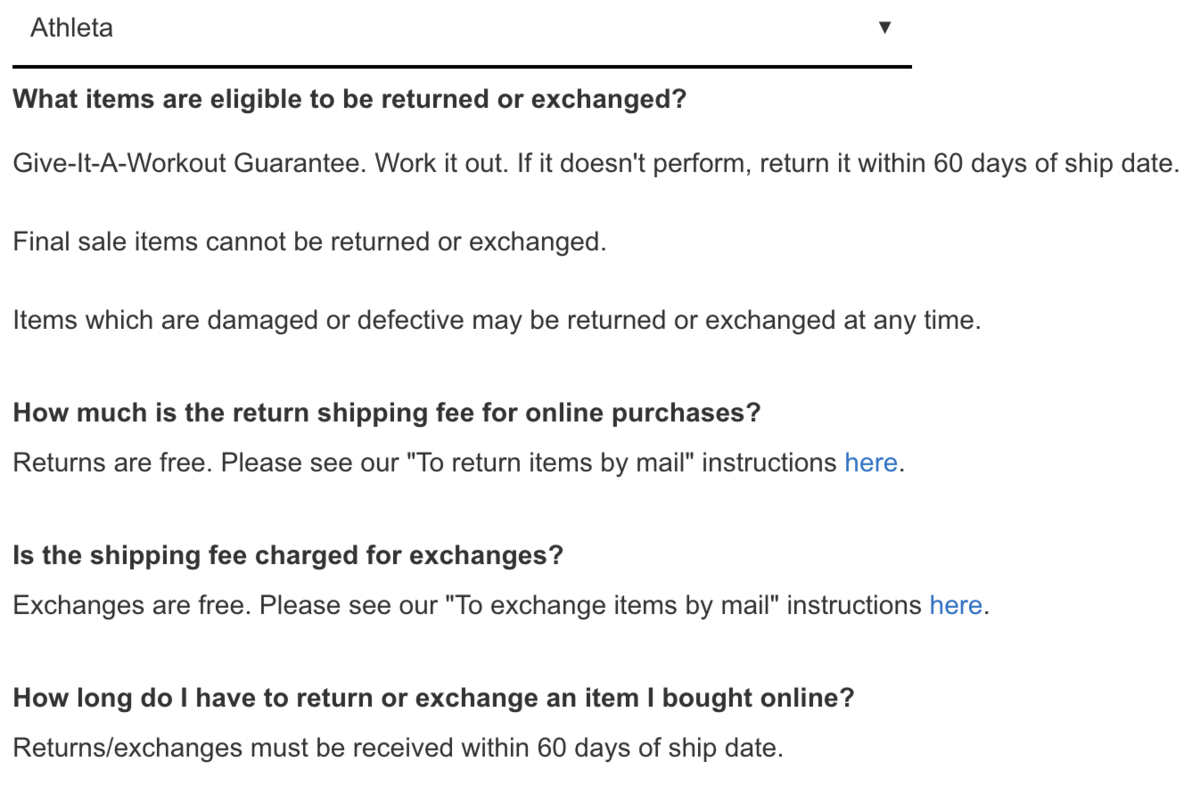This screenshot has height=786, width=1200.
Task: Click the 'Give-It-A-Workout Guarantee' phrase
Action: click(x=189, y=163)
